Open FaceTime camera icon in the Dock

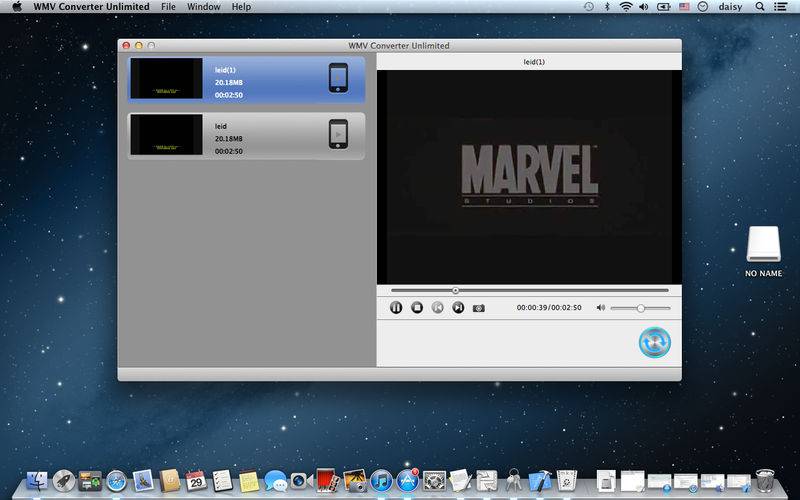[x=302, y=481]
